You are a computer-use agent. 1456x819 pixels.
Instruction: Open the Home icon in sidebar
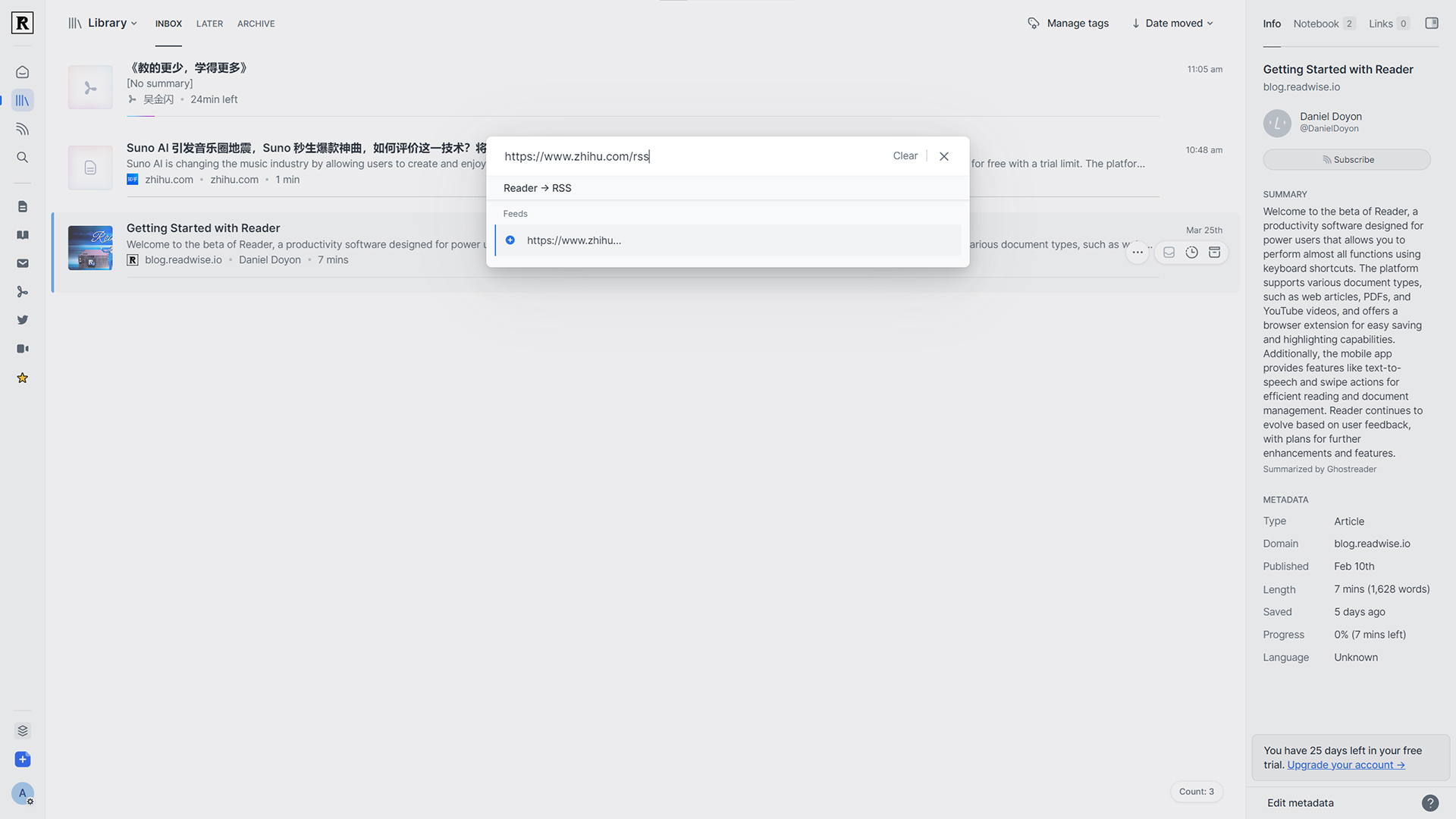pyautogui.click(x=23, y=72)
